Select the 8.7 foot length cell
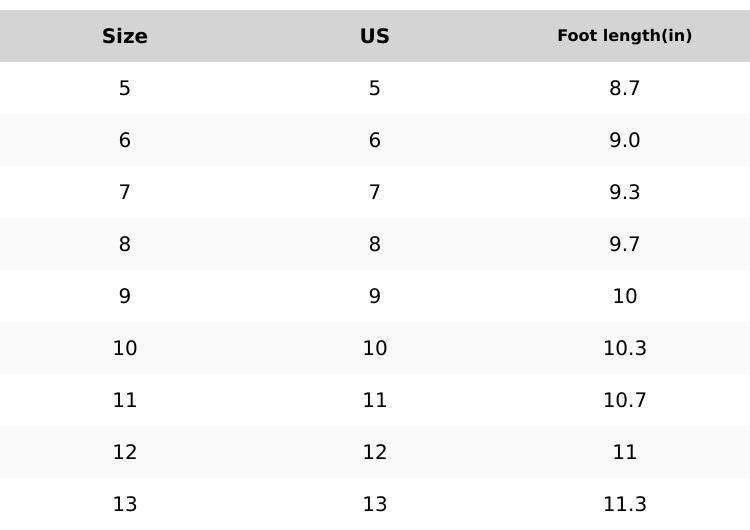The height and width of the screenshot is (530, 750). click(624, 89)
